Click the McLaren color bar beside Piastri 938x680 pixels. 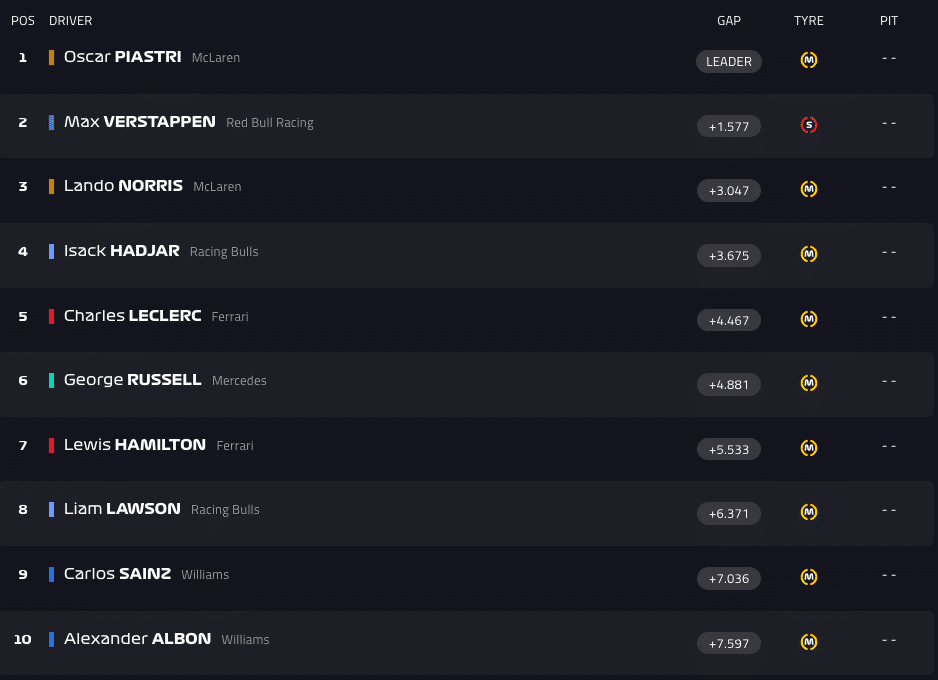(x=51, y=57)
